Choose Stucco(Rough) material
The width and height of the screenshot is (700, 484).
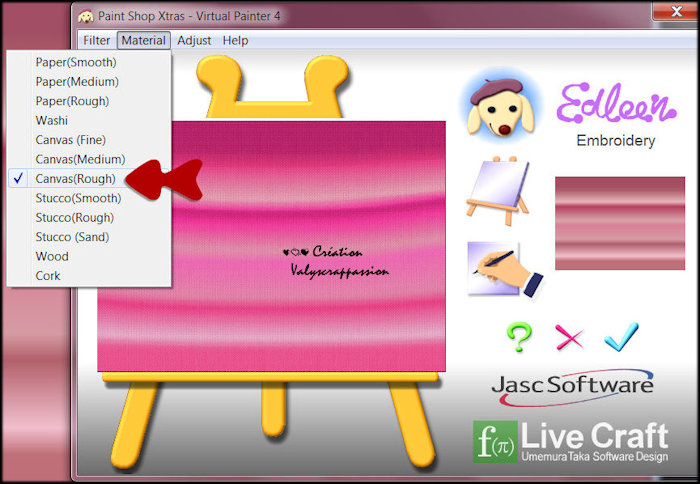pyautogui.click(x=89, y=217)
